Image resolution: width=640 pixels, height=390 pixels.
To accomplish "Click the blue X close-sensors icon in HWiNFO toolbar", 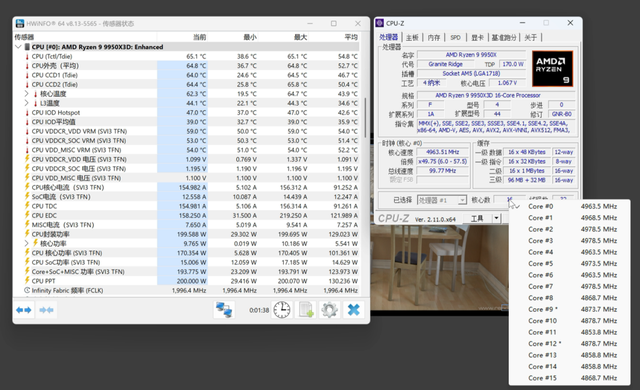I will click(x=353, y=310).
